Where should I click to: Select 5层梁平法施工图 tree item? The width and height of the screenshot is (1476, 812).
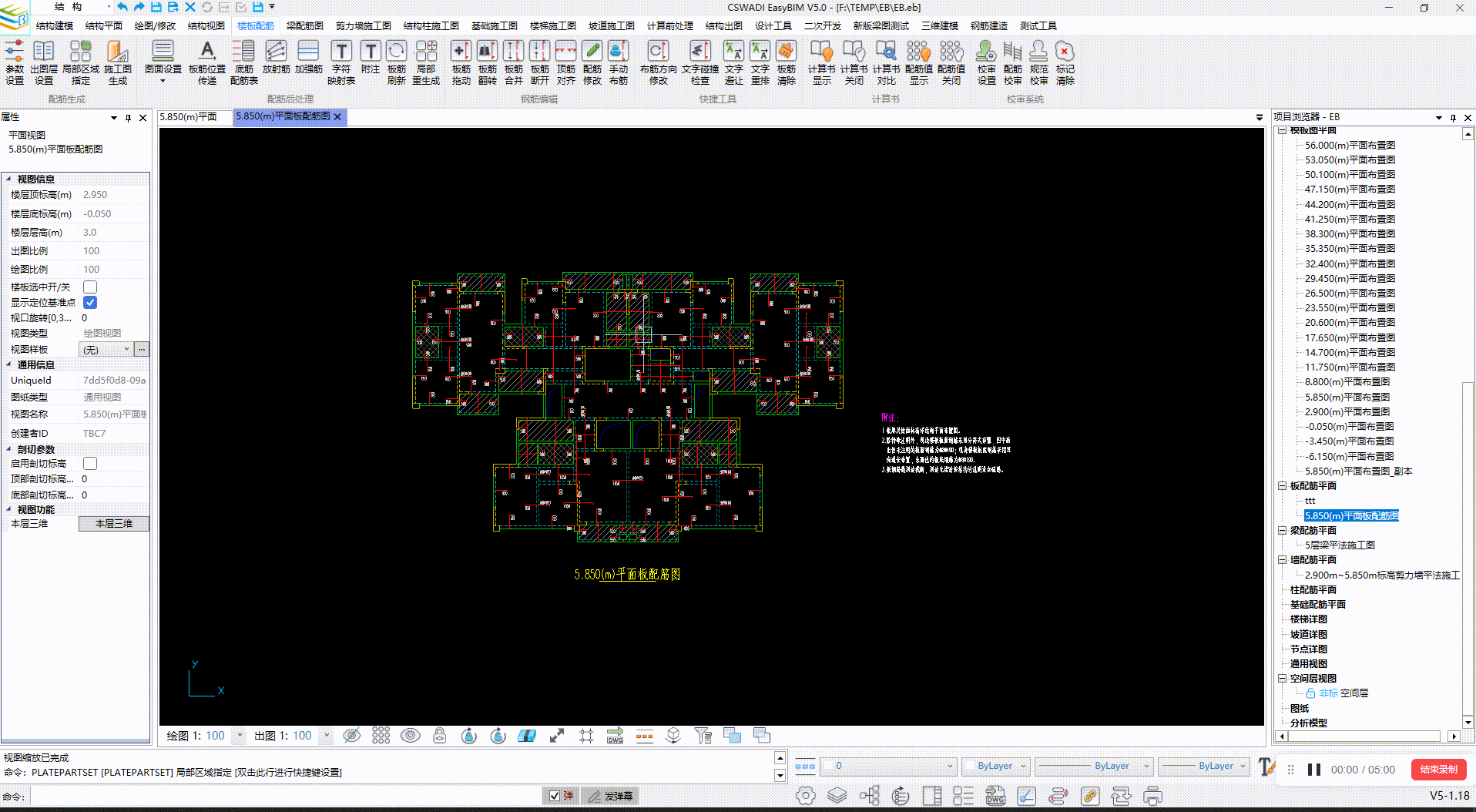[1340, 545]
